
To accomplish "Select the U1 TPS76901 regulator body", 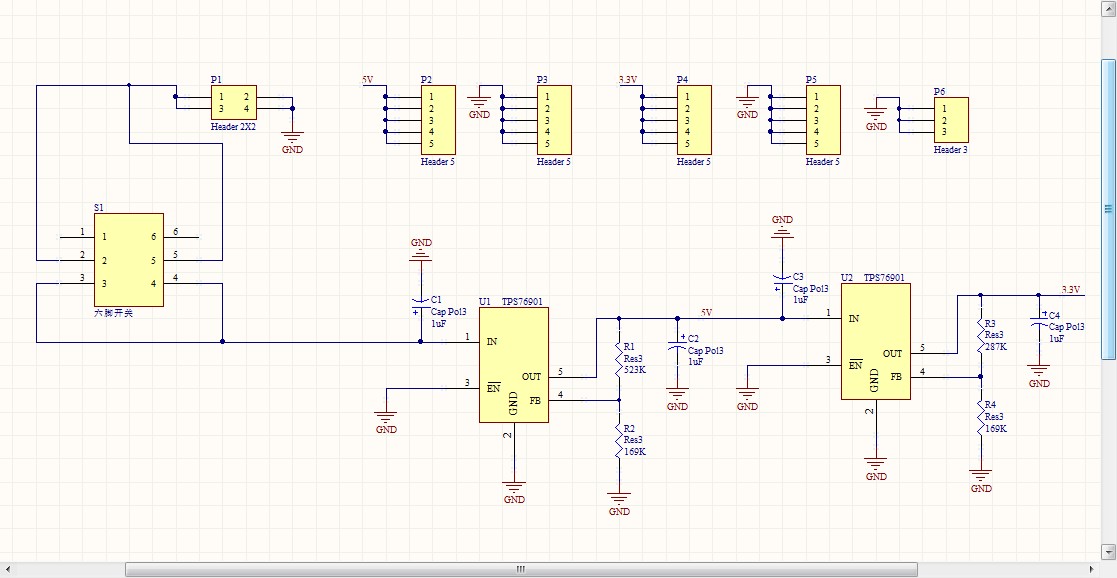I will tap(514, 365).
